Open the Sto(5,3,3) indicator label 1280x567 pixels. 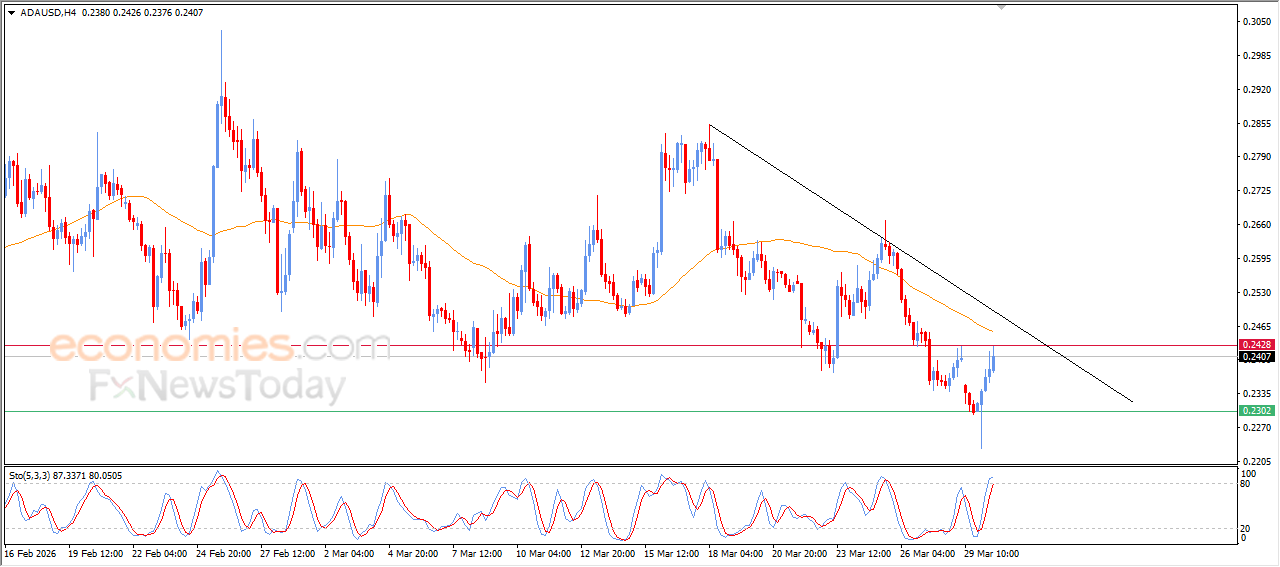click(30, 476)
